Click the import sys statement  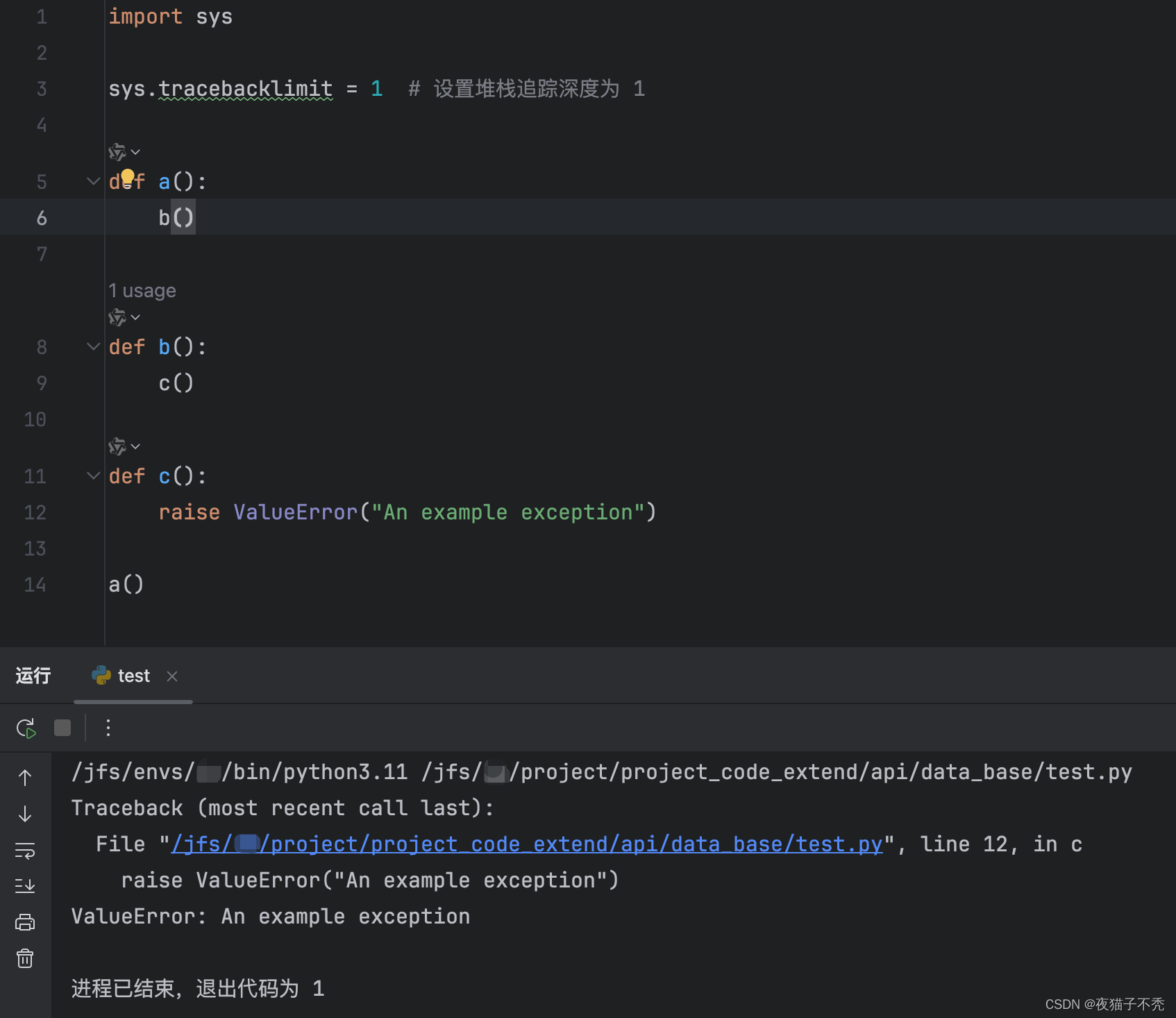171,17
